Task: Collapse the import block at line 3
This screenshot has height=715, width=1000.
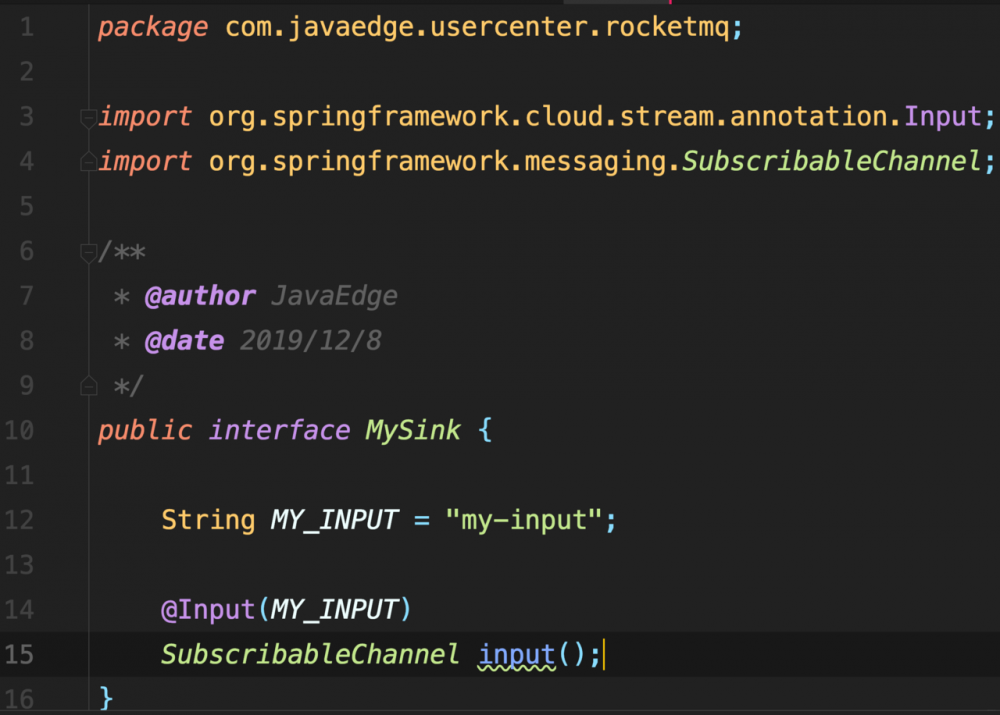Action: coord(89,117)
